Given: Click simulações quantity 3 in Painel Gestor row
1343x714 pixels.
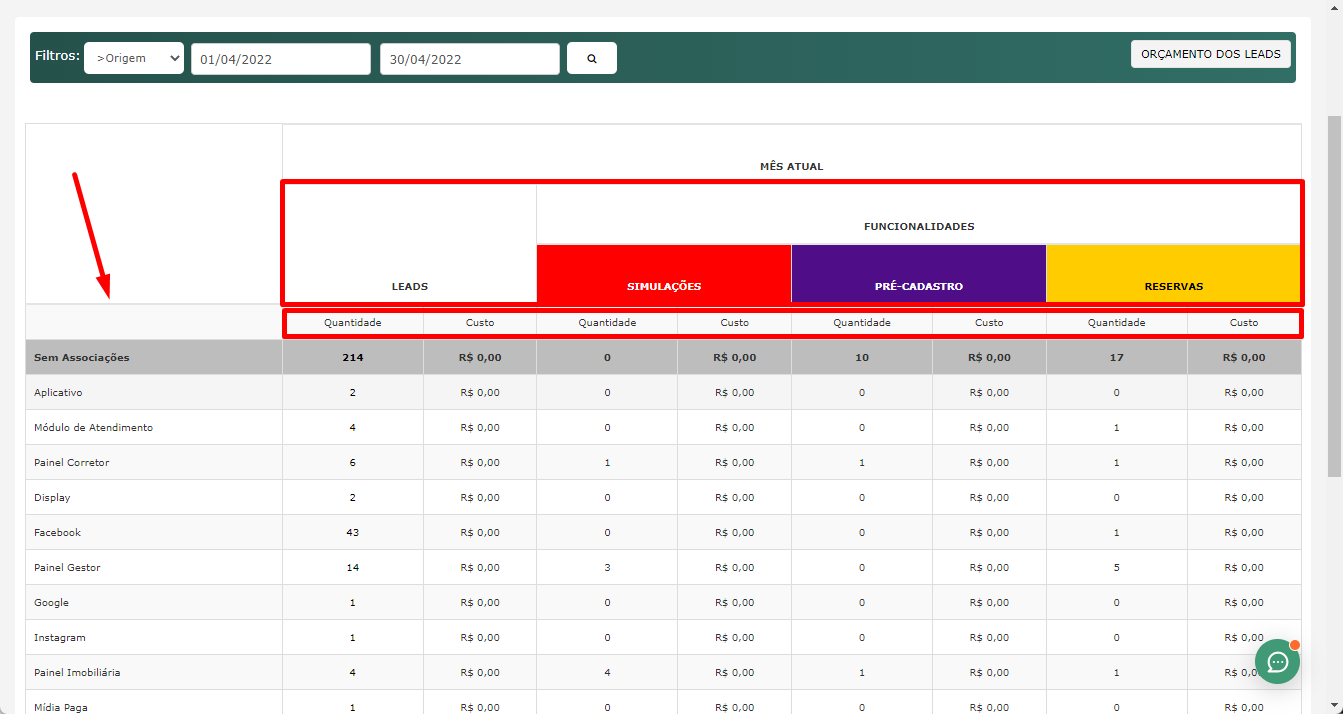Looking at the screenshot, I should 607,567.
